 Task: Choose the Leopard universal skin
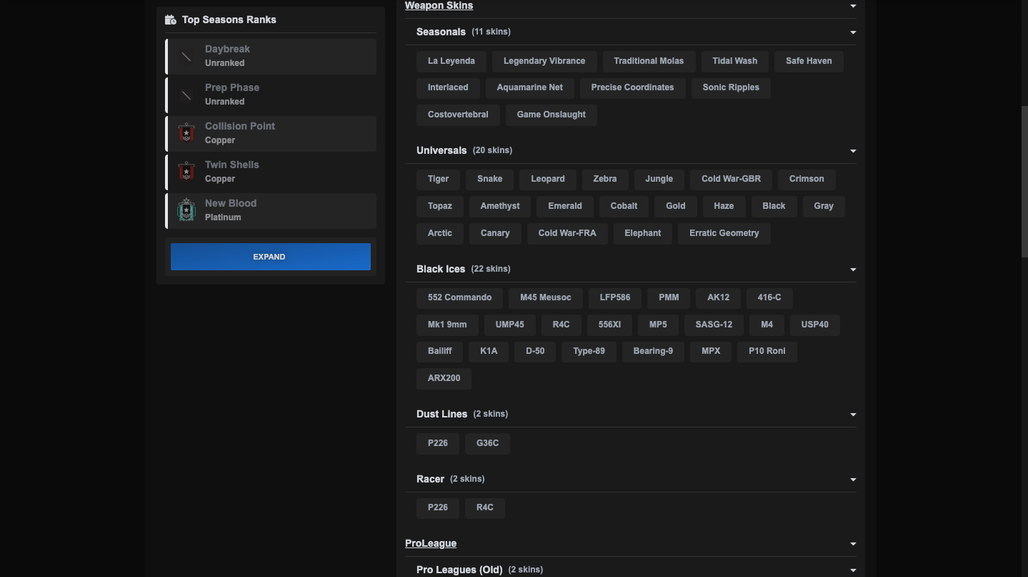point(547,179)
